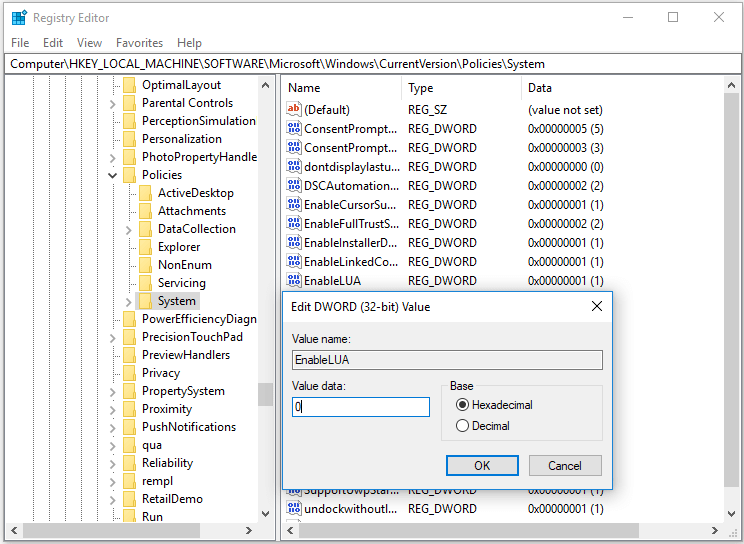Click the Personalization folder icon
Viewport: 744px width, 544px height.
point(129,139)
